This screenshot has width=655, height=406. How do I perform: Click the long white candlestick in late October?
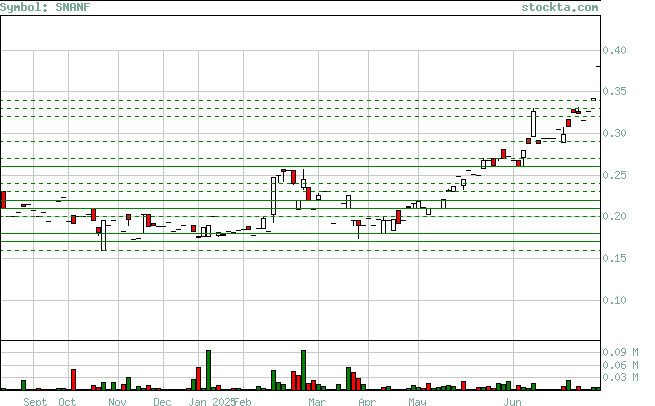104,236
